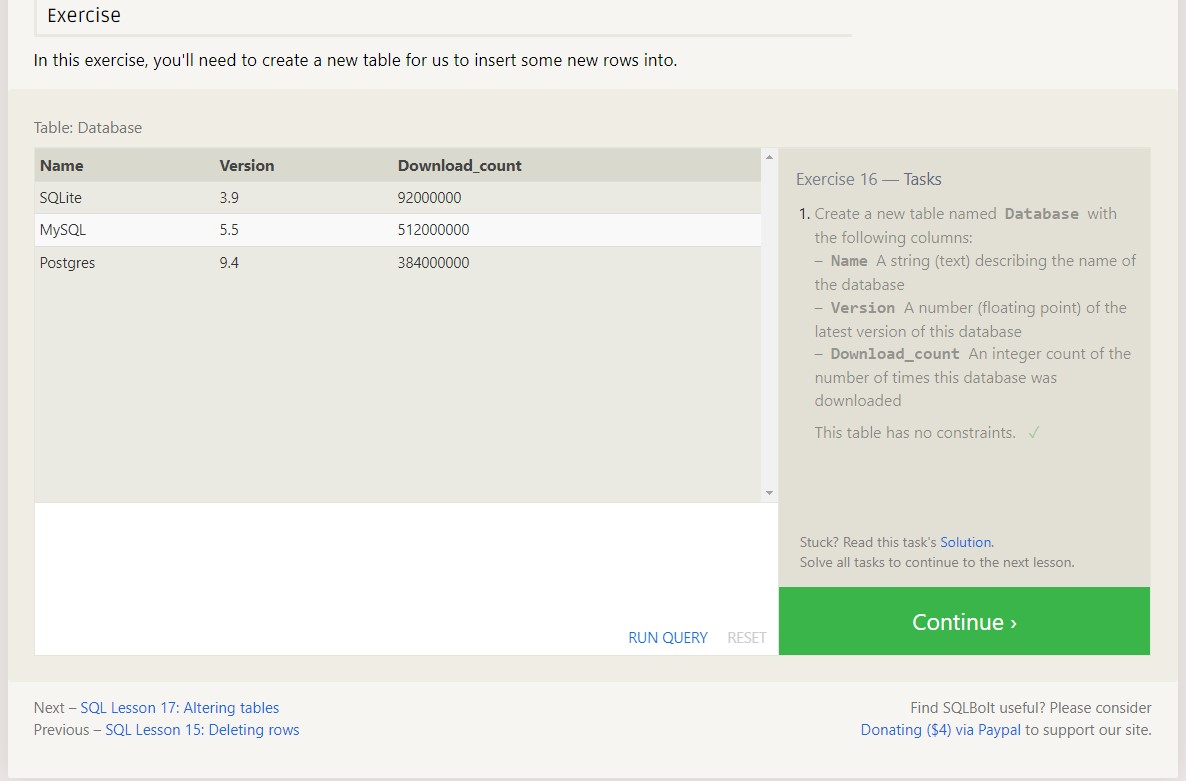The image size is (1186, 781).
Task: Click version value 9.4
Action: point(229,263)
